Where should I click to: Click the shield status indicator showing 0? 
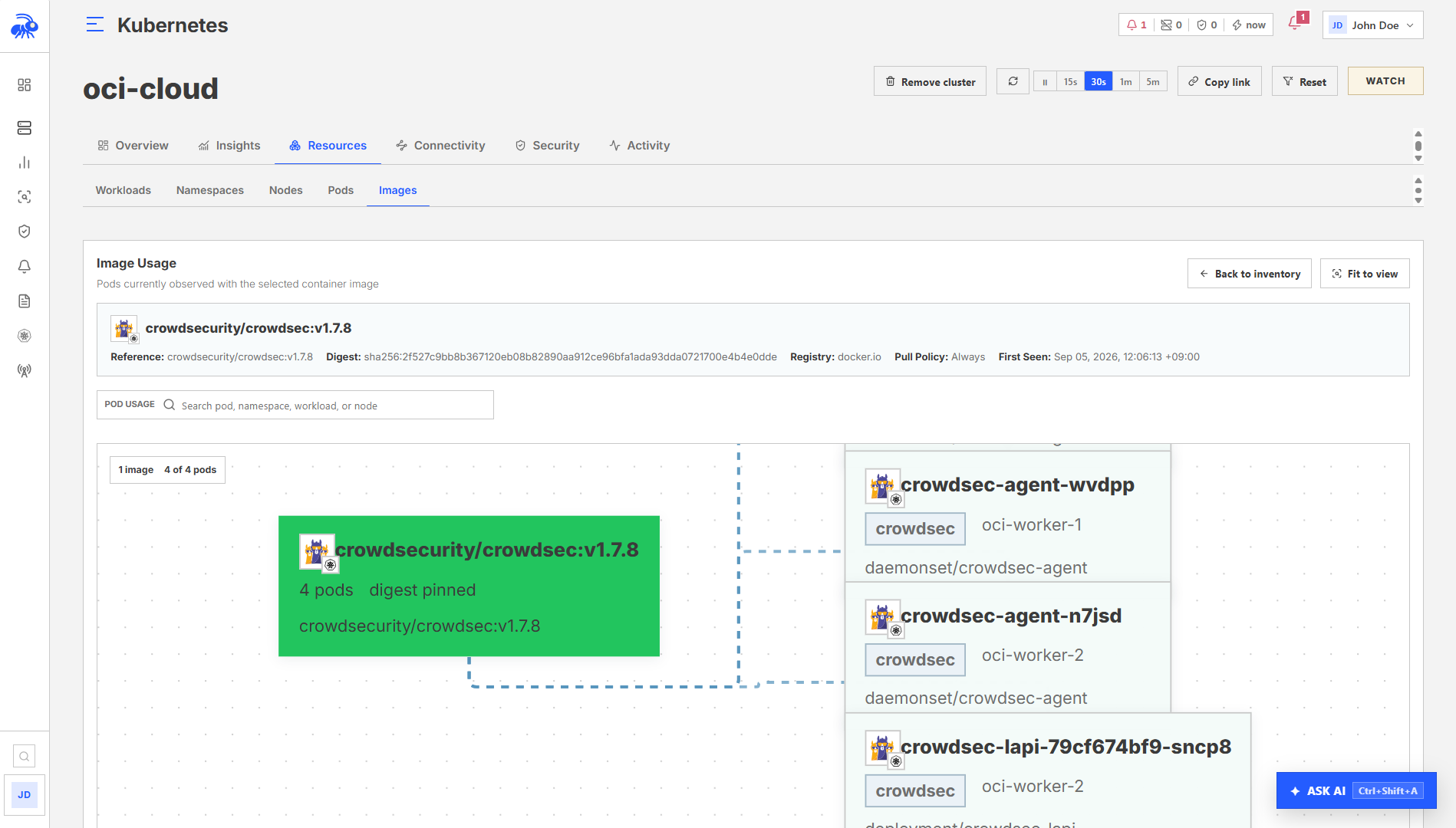pos(1207,25)
